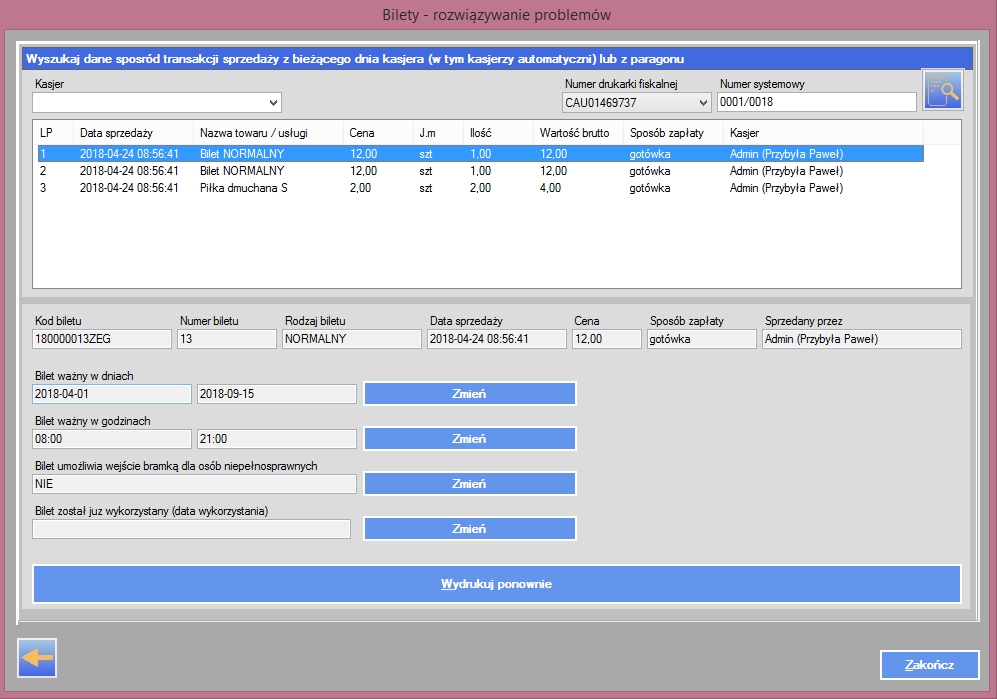Click the Numer systemowy input field
This screenshot has height=699, width=997.
tap(816, 102)
